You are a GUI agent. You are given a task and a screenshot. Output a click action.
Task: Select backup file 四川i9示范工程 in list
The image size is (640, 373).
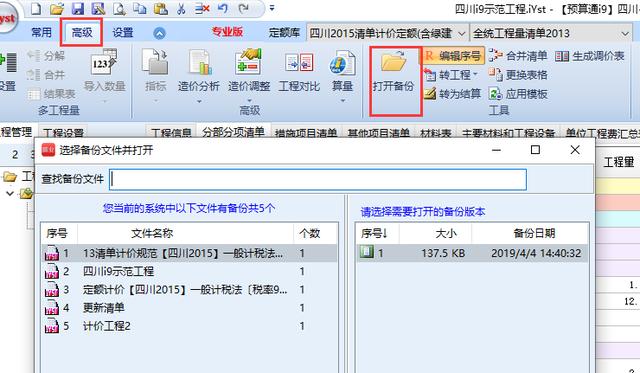pyautogui.click(x=189, y=271)
